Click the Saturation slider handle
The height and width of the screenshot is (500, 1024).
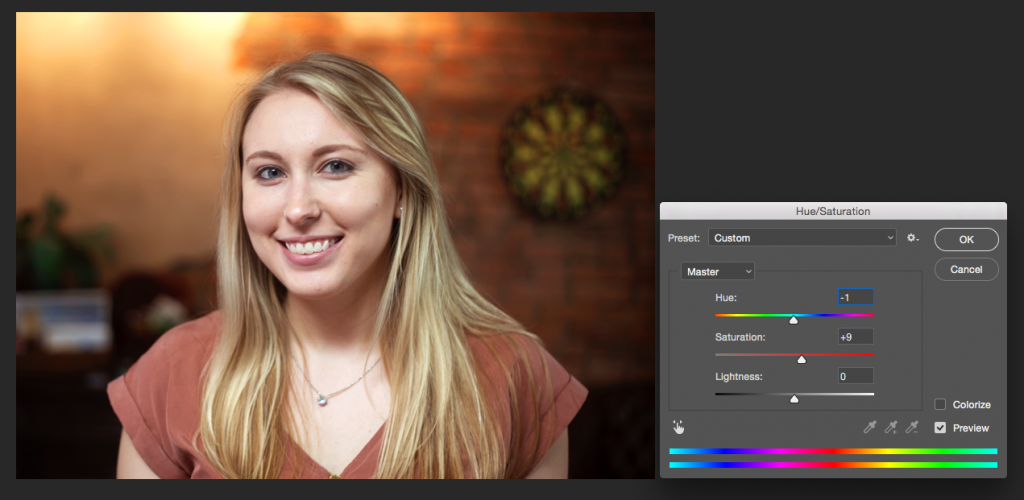tap(801, 359)
